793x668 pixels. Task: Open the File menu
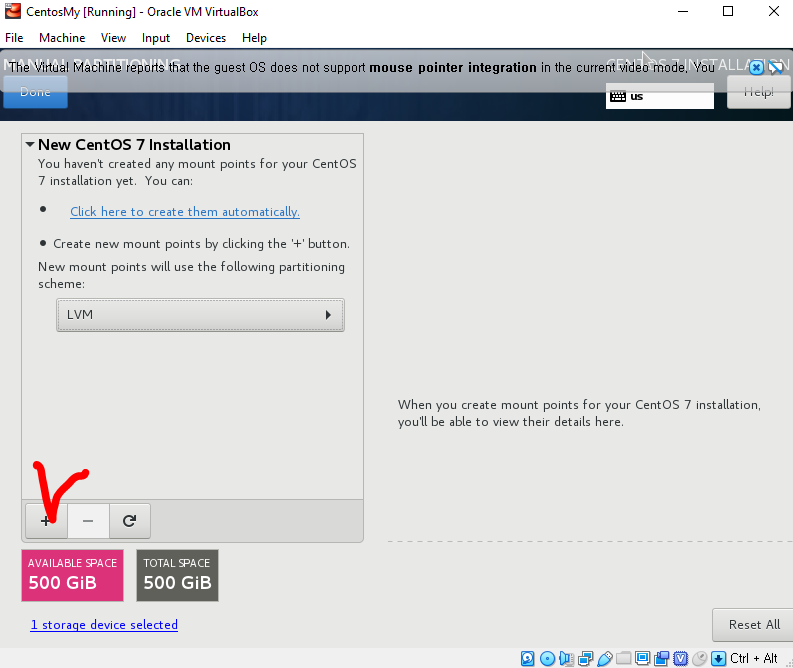[x=14, y=38]
